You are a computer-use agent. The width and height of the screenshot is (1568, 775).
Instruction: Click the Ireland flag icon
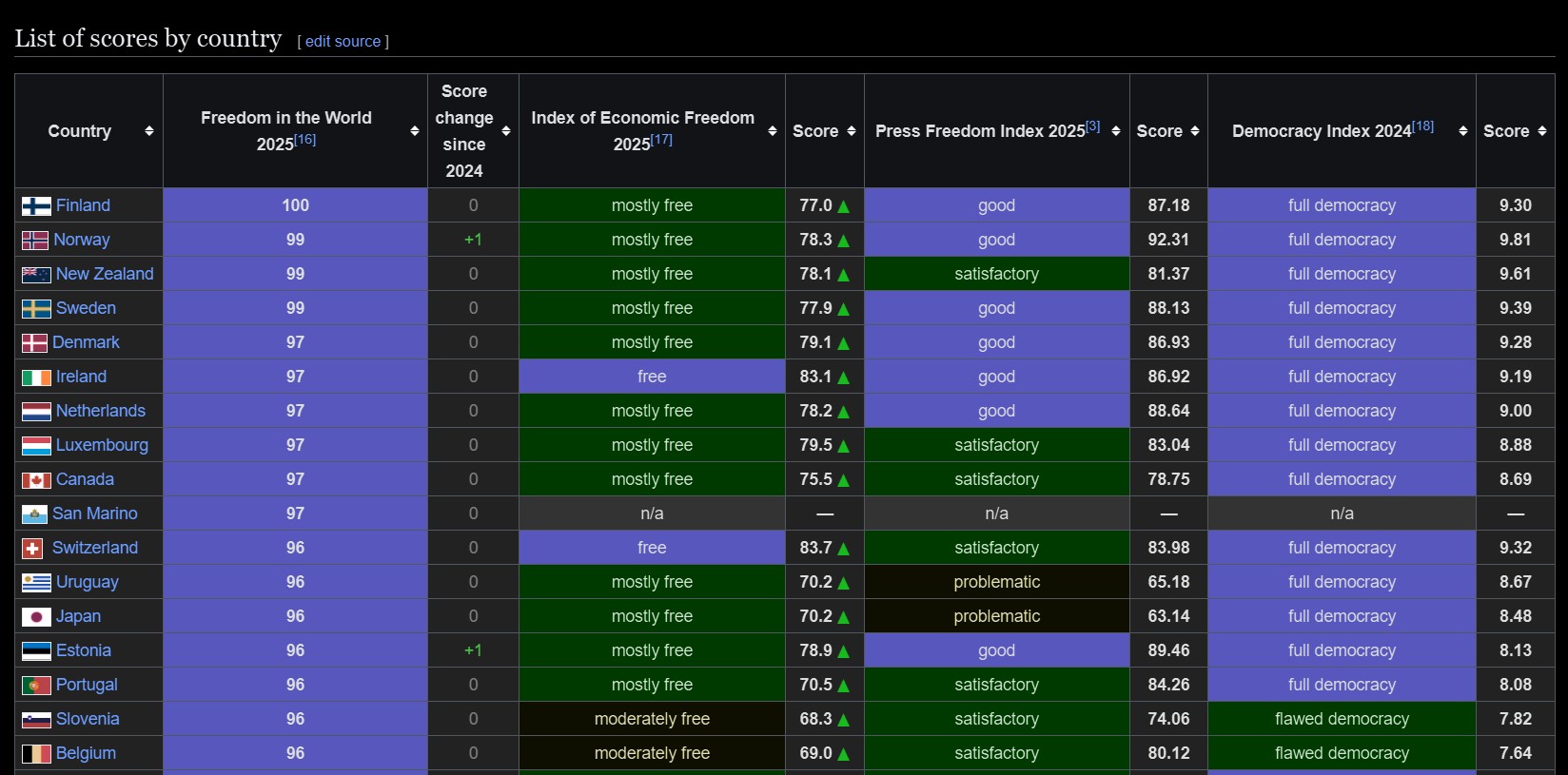pos(36,378)
